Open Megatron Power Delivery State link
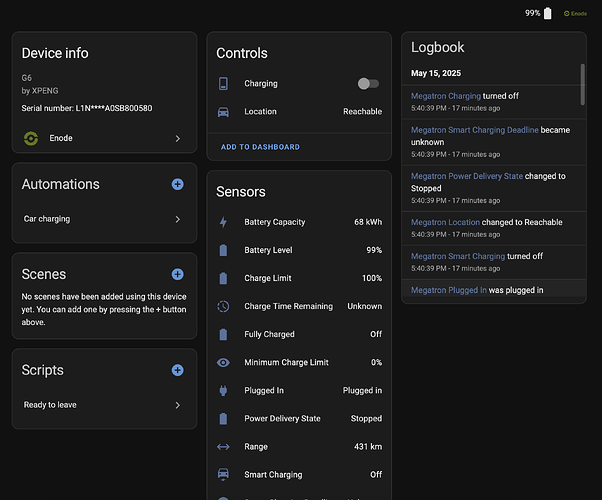The width and height of the screenshot is (602, 500). [467, 176]
